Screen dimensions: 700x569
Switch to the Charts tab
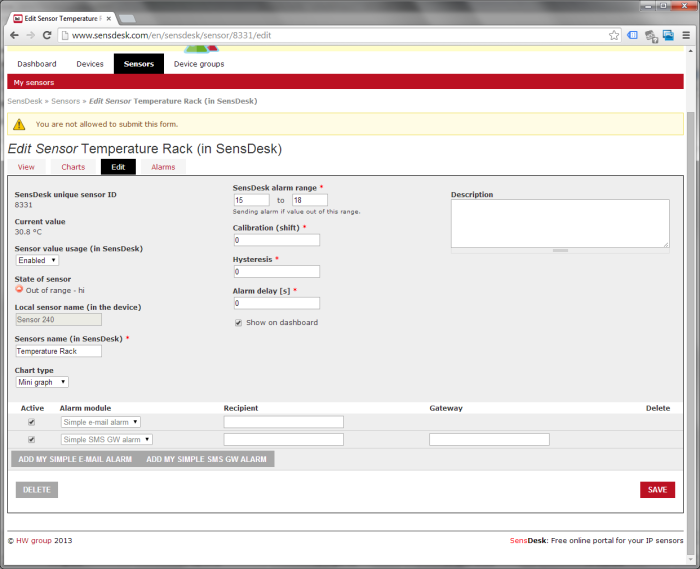(73, 167)
